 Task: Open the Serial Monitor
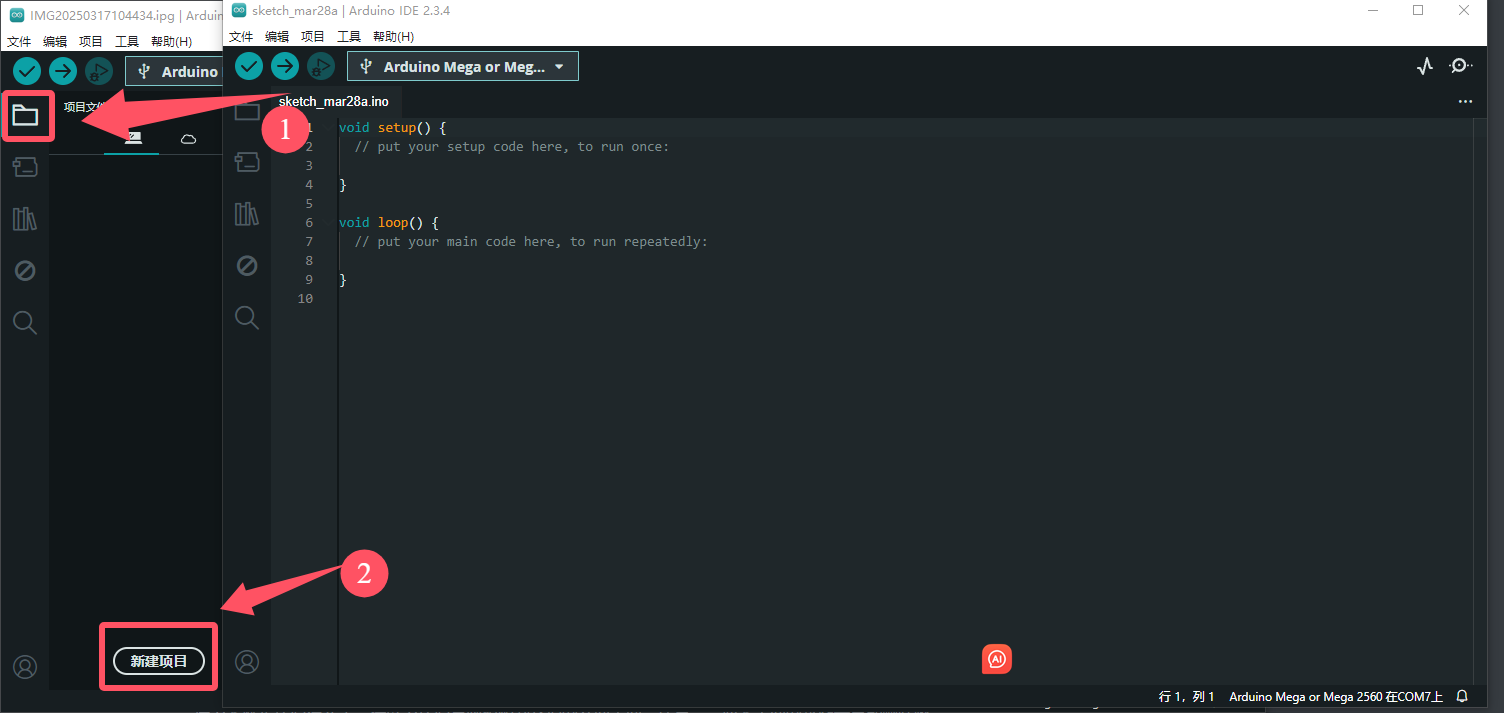tap(1461, 66)
